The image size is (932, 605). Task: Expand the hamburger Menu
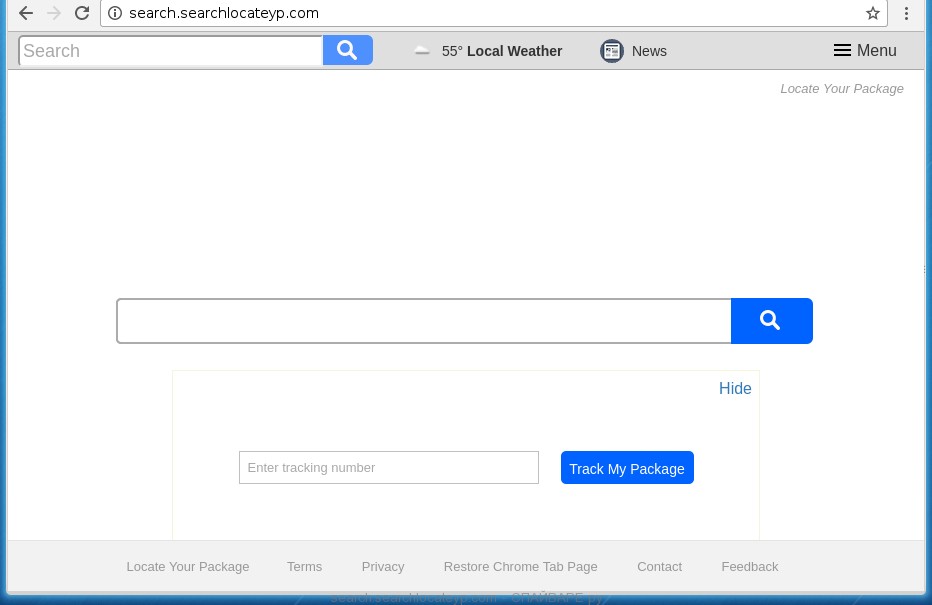(x=865, y=51)
